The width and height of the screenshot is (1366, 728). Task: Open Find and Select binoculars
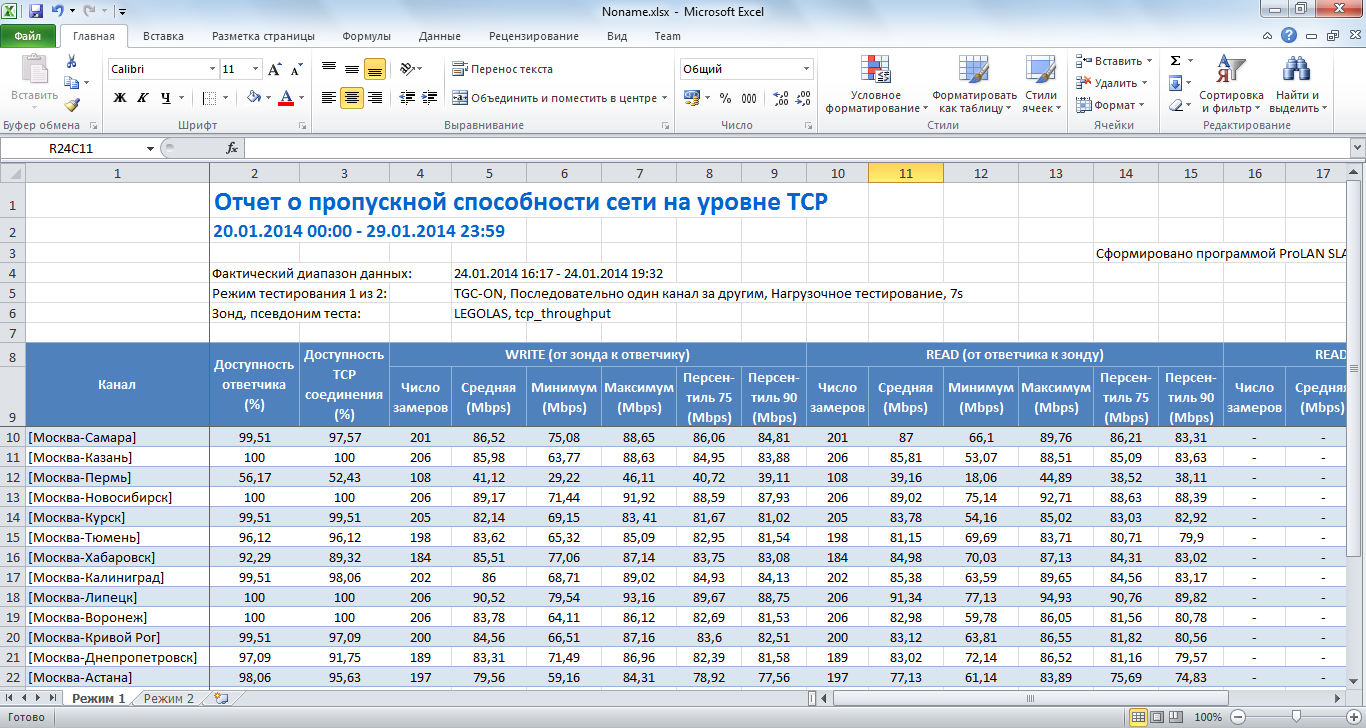(1297, 85)
